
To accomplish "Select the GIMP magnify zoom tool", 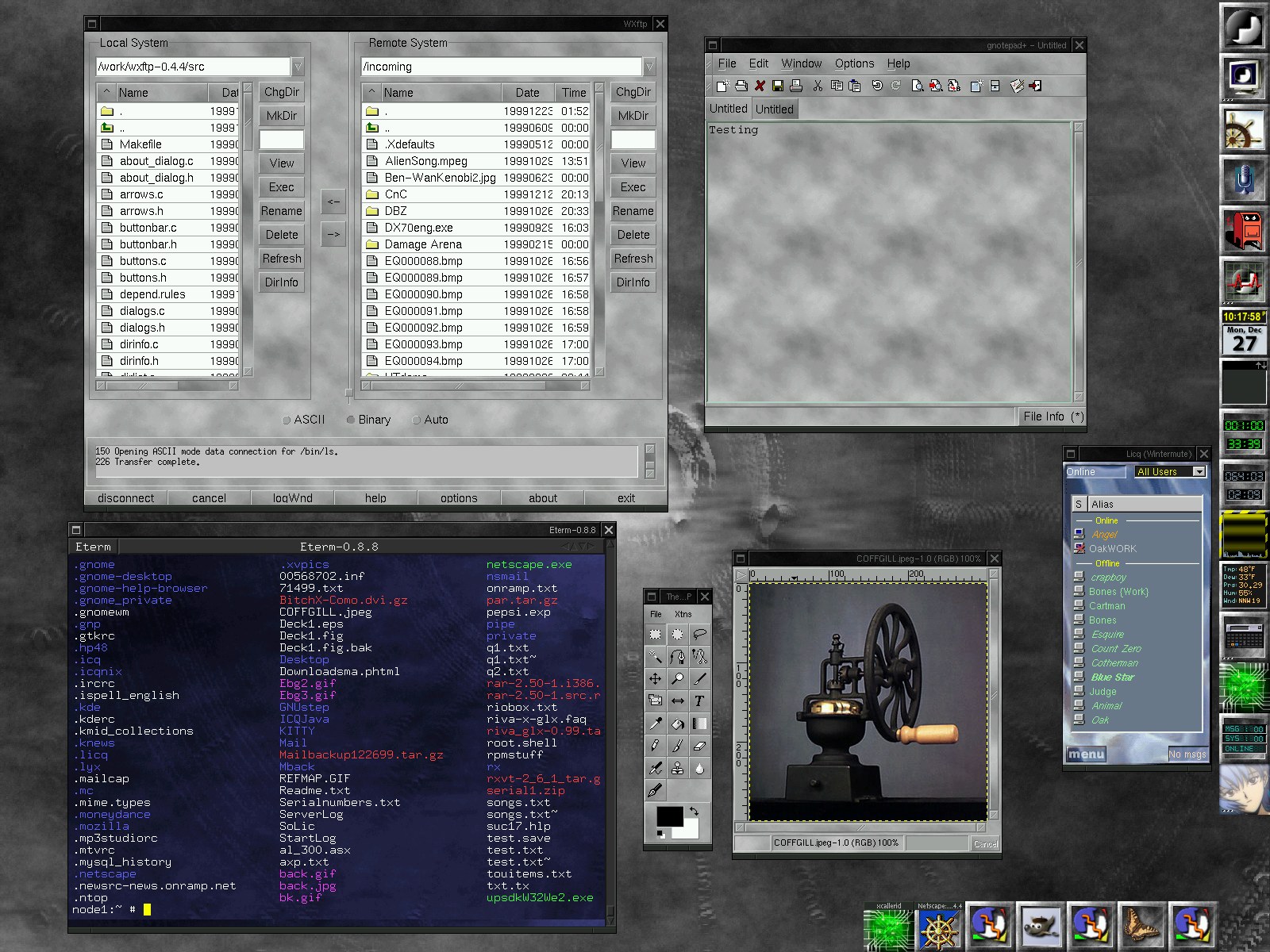I will point(677,679).
